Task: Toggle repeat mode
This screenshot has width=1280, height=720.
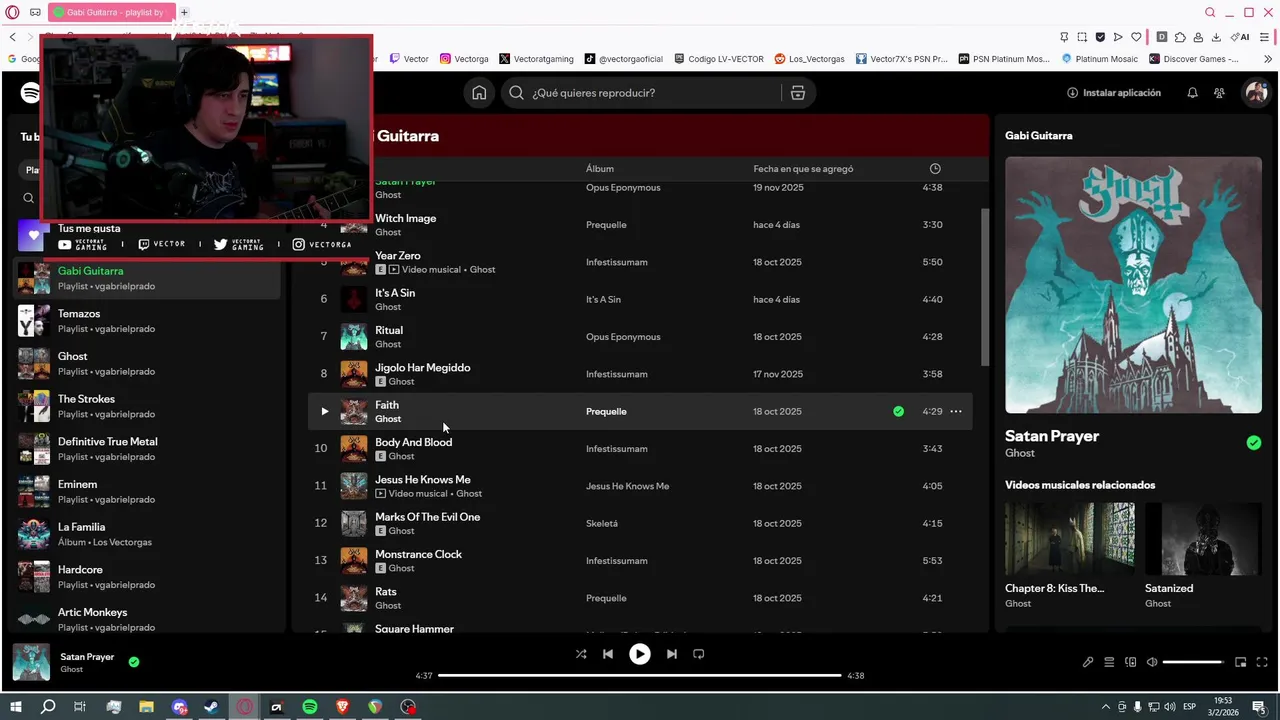Action: click(x=699, y=654)
